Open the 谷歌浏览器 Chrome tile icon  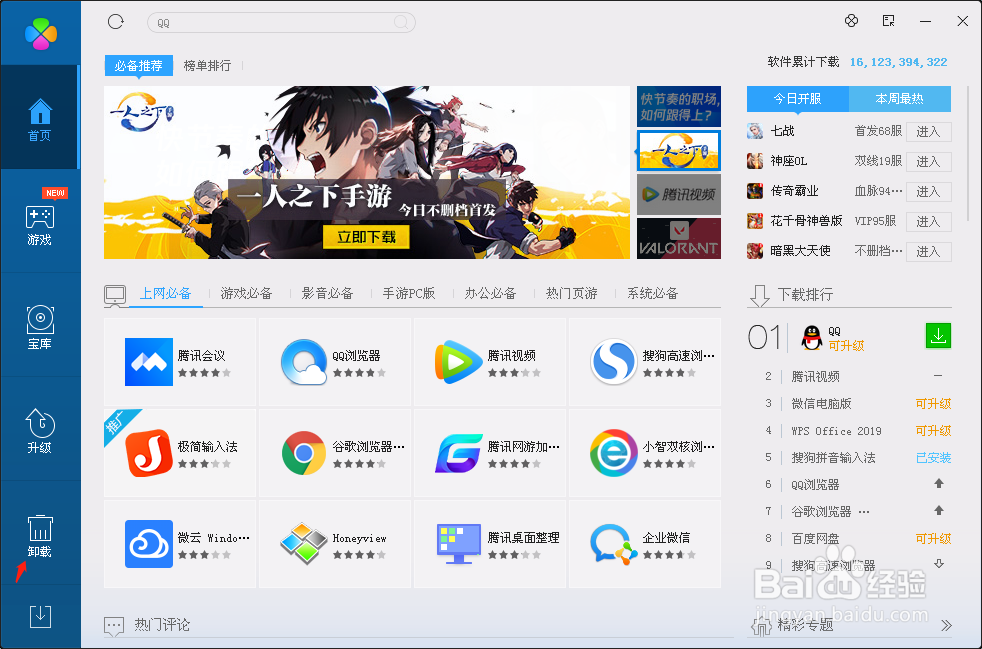304,453
